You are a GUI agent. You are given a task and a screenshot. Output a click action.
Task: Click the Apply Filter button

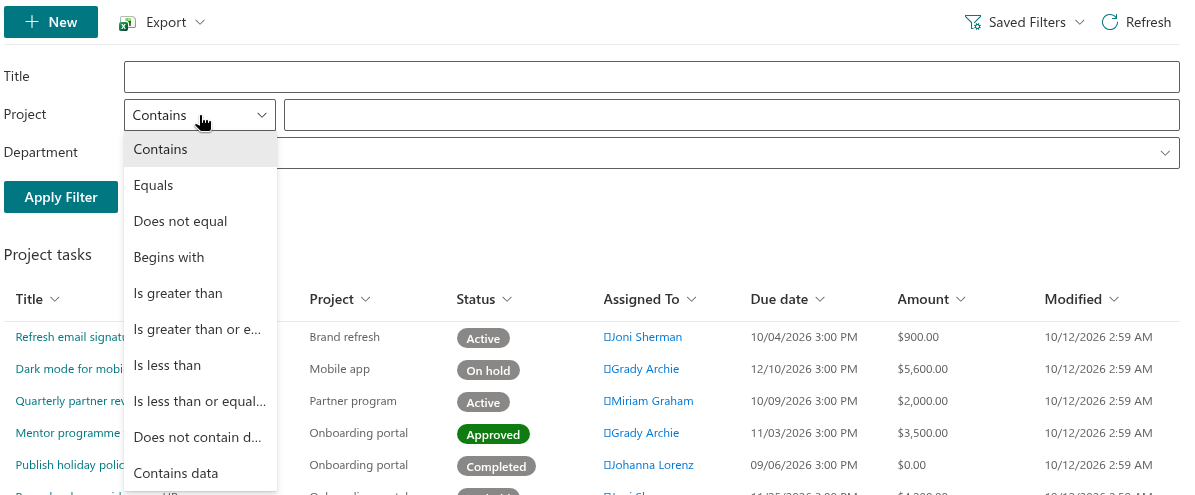click(x=61, y=197)
